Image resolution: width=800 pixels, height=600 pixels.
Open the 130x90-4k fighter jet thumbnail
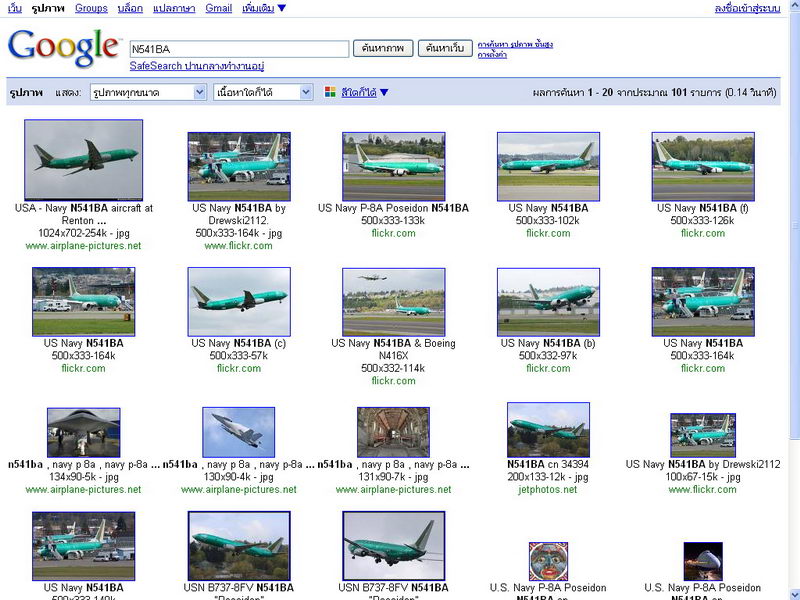coord(239,432)
